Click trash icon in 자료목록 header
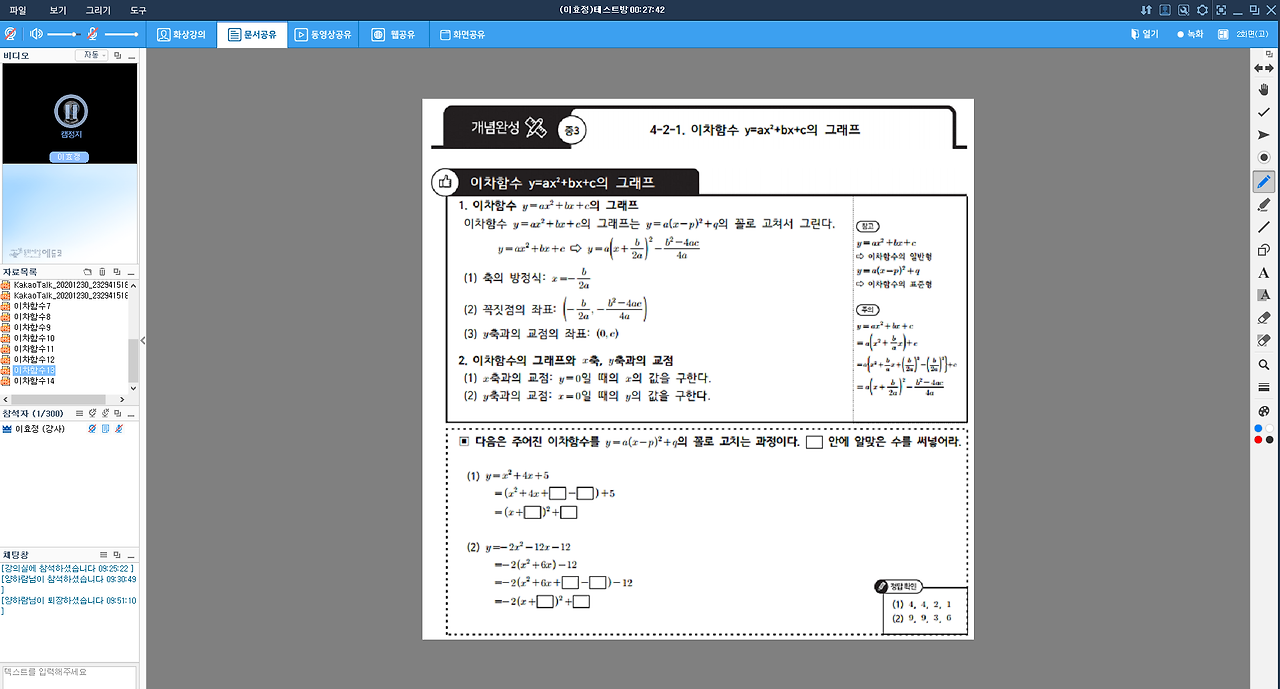This screenshot has width=1280, height=689. [102, 271]
